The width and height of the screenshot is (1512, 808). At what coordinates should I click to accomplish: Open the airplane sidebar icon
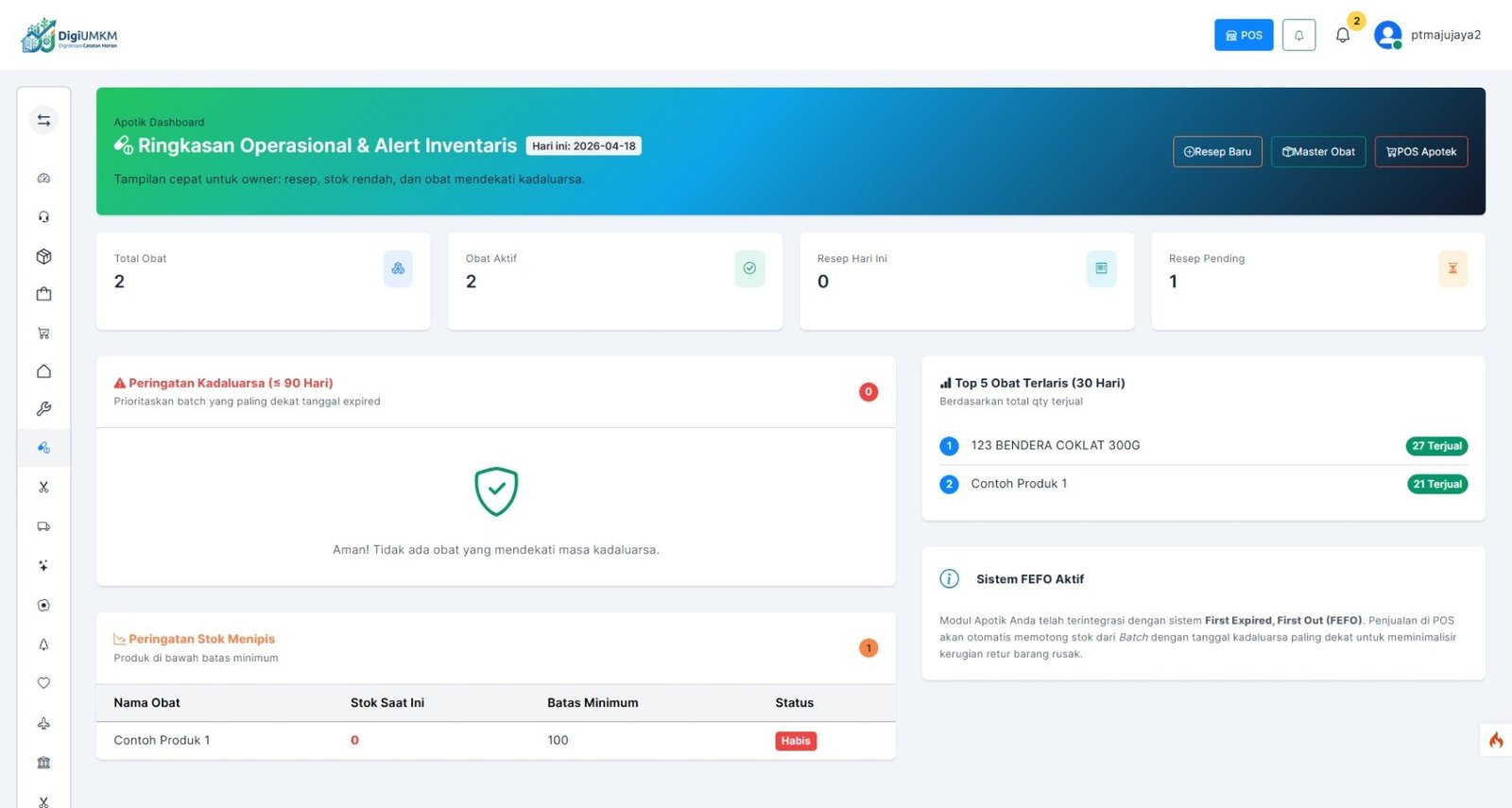(43, 724)
